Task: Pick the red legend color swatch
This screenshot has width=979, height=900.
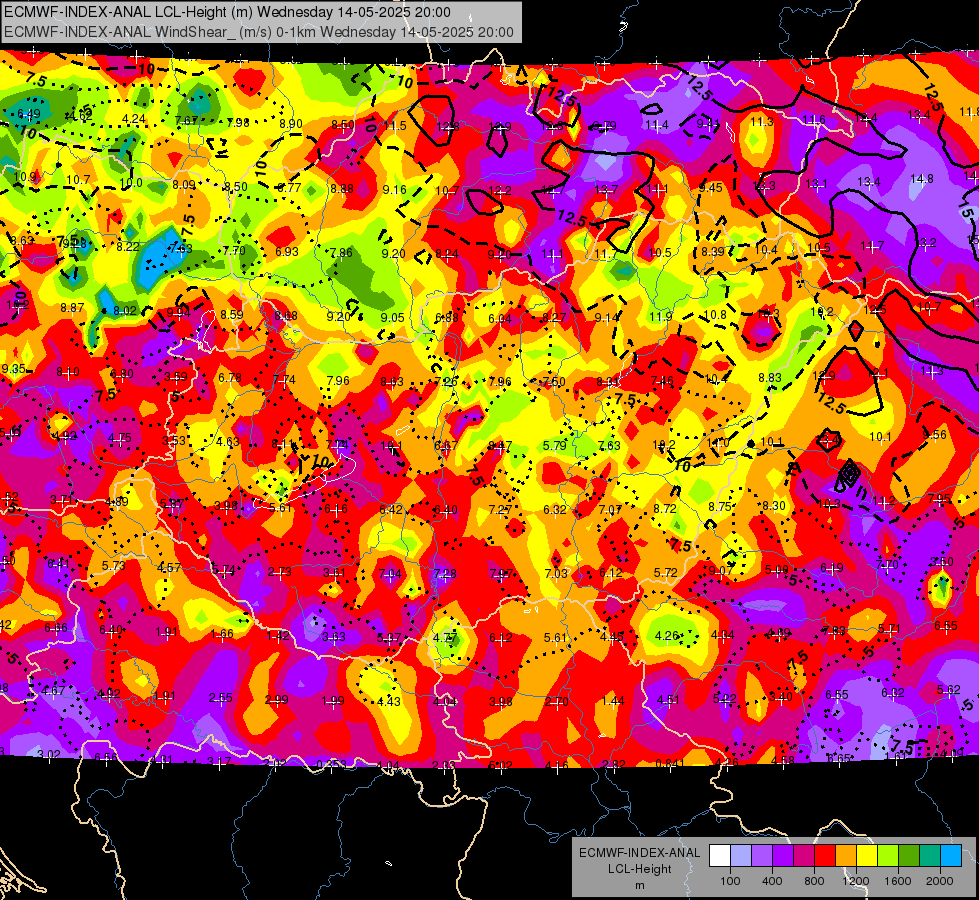Action: [x=825, y=856]
